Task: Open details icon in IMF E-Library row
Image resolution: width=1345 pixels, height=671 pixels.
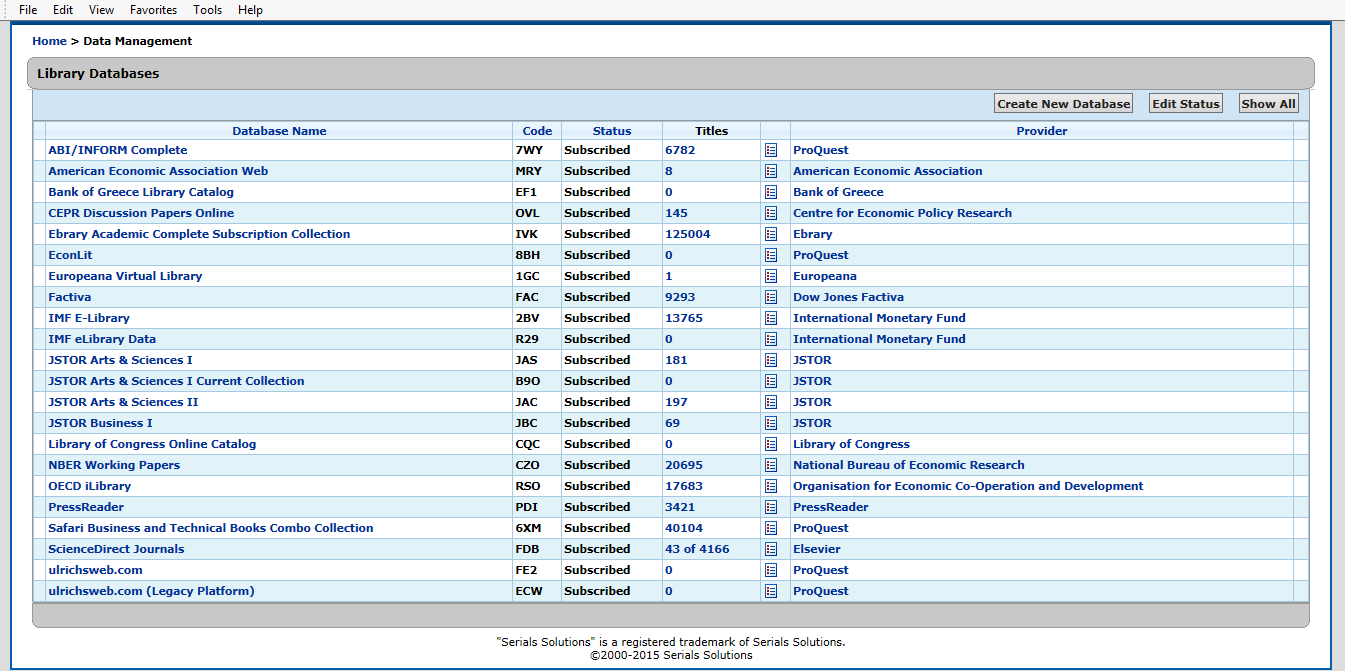Action: click(x=771, y=318)
